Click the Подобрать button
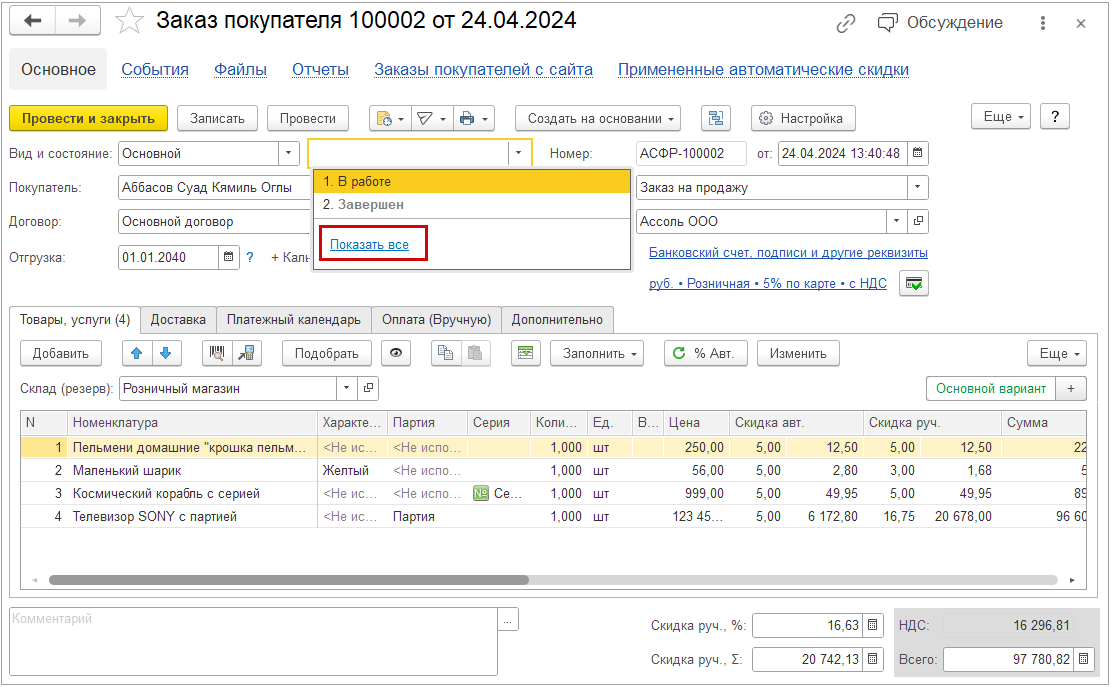 [x=327, y=353]
